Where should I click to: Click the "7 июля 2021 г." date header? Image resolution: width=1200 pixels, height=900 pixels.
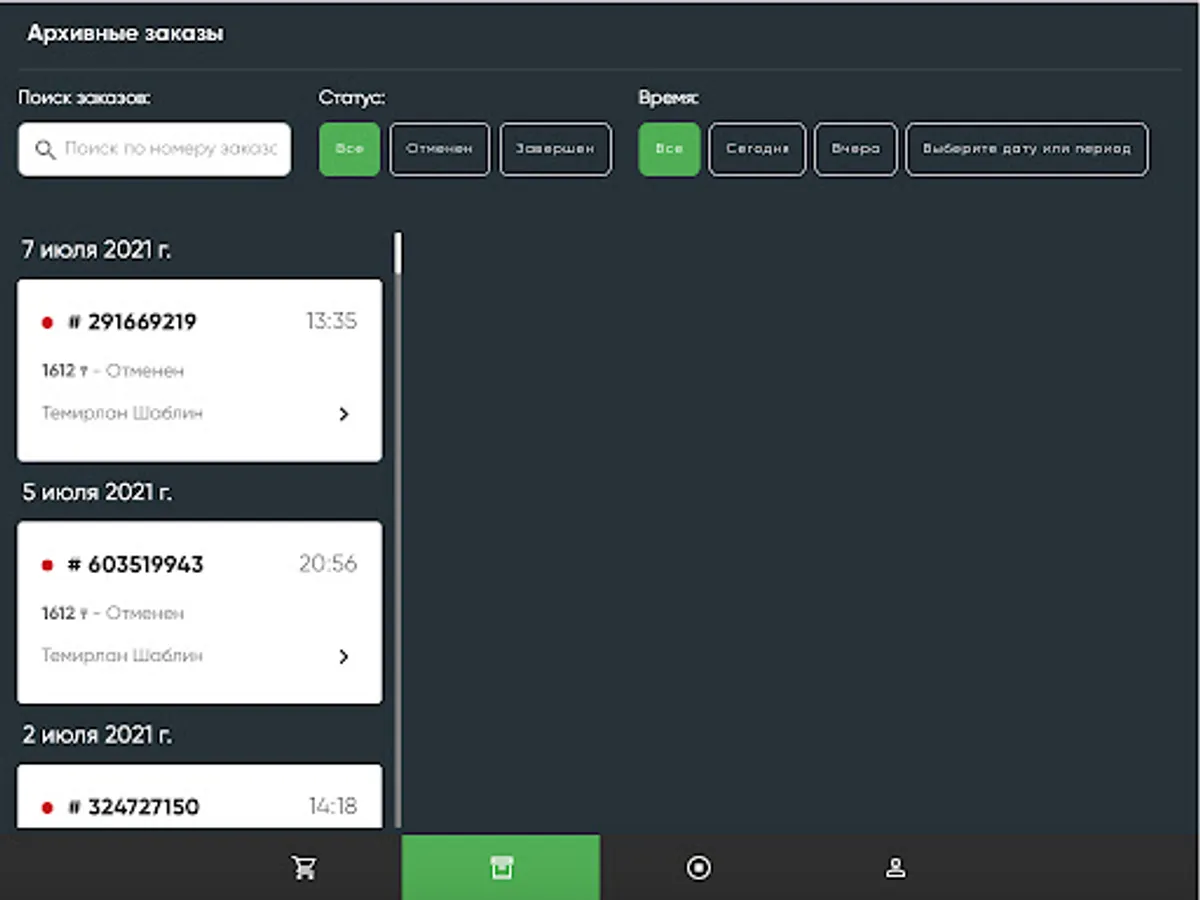[x=96, y=250]
